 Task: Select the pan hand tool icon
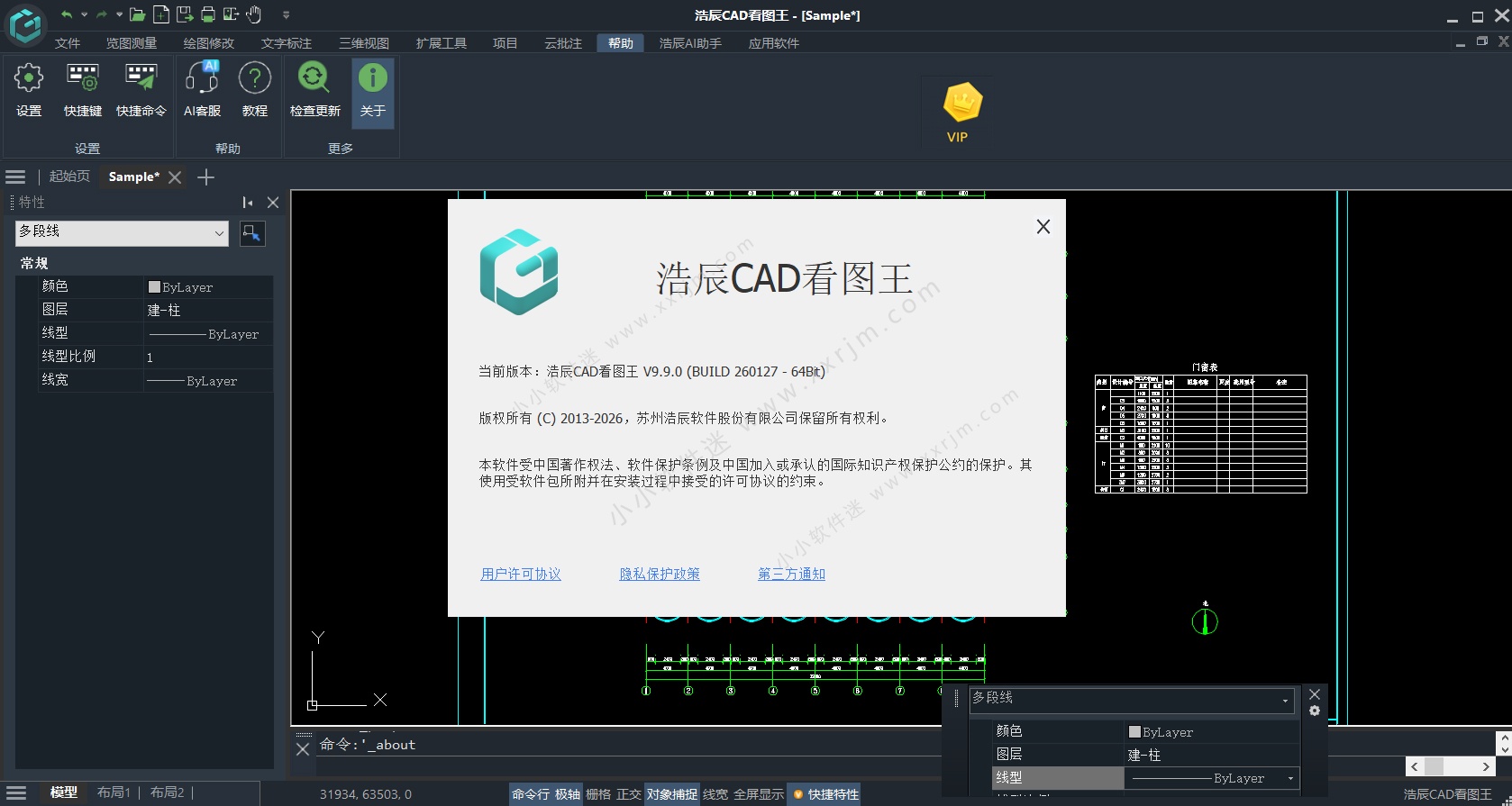point(254,14)
